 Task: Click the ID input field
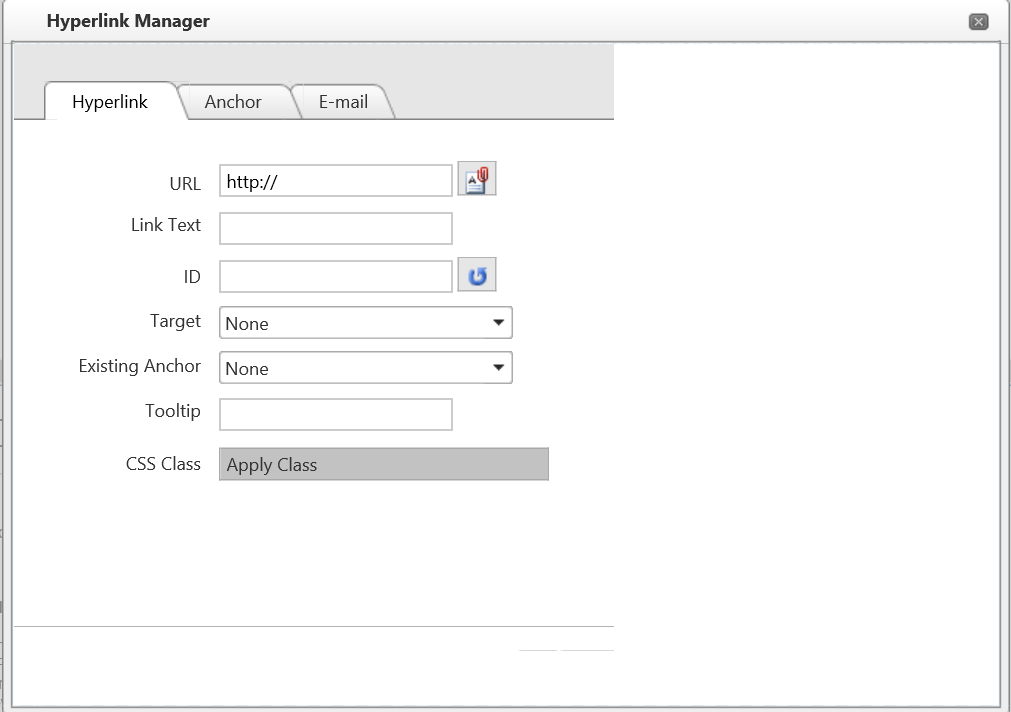[335, 276]
